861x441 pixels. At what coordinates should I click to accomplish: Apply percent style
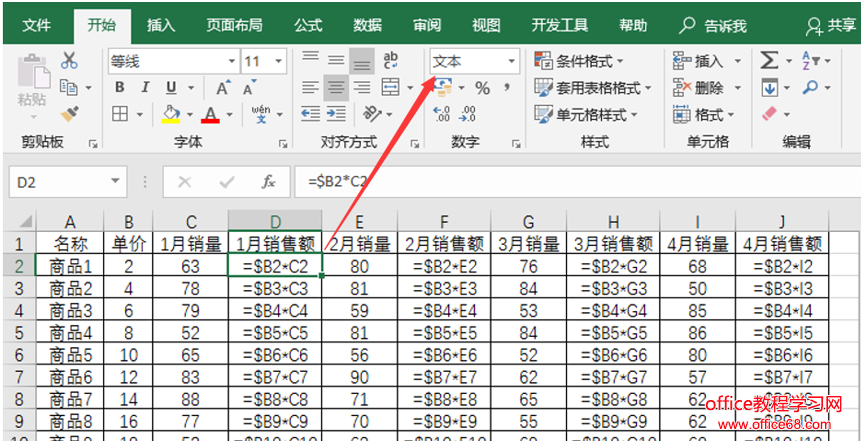(483, 88)
